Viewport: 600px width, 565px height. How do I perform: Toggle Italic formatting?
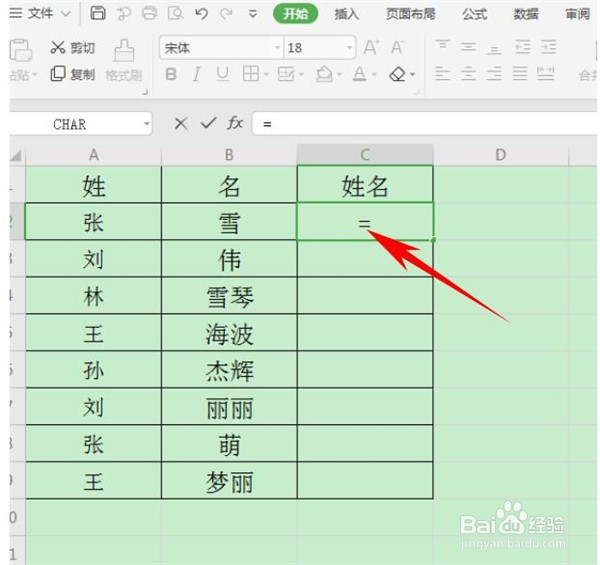pos(197,74)
